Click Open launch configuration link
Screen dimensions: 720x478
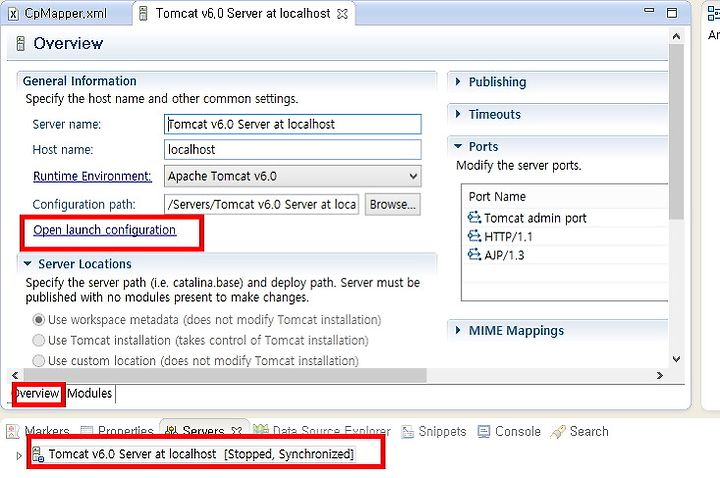pyautogui.click(x=105, y=230)
